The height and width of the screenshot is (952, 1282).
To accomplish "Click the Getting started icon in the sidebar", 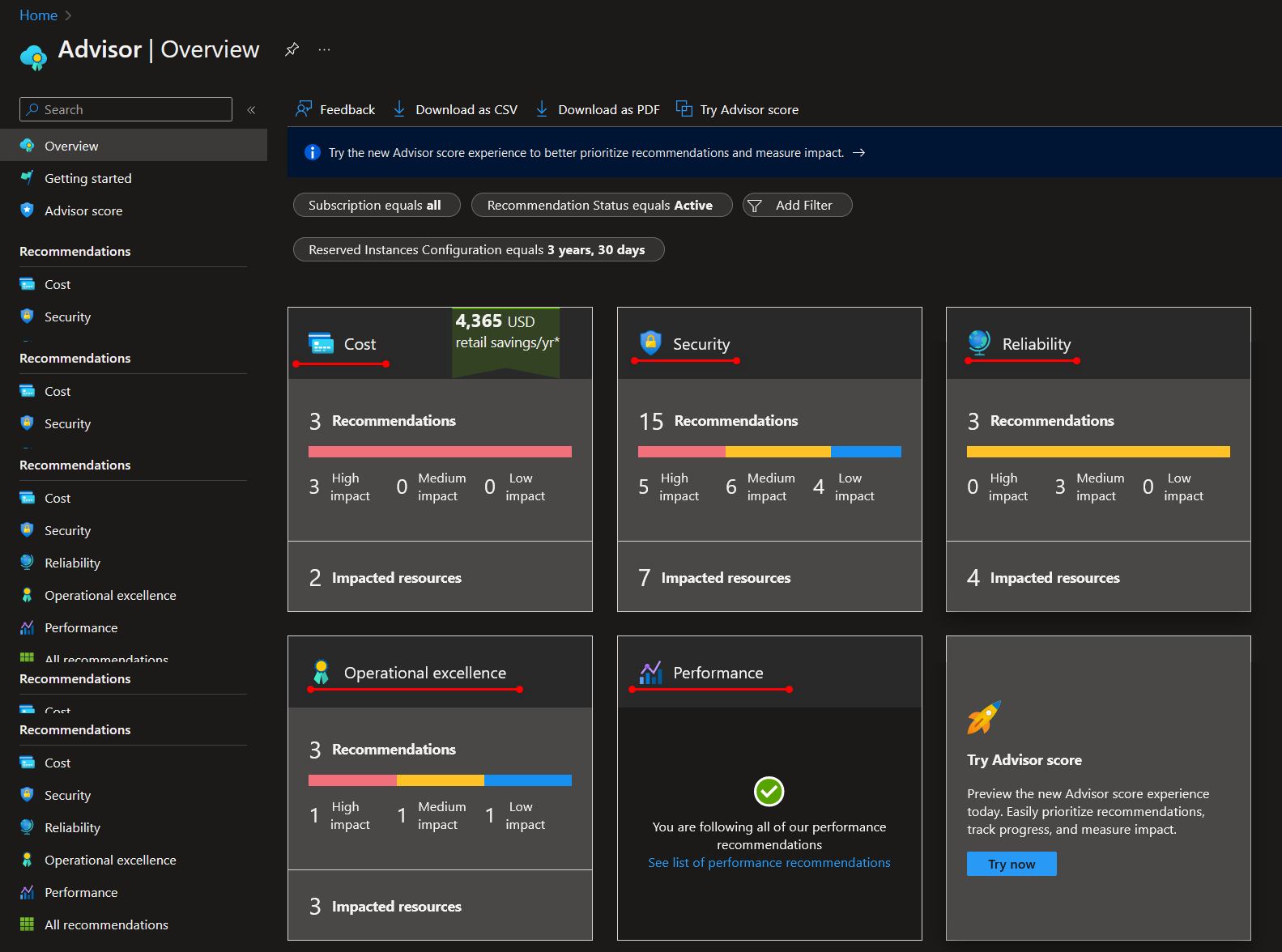I will click(27, 177).
